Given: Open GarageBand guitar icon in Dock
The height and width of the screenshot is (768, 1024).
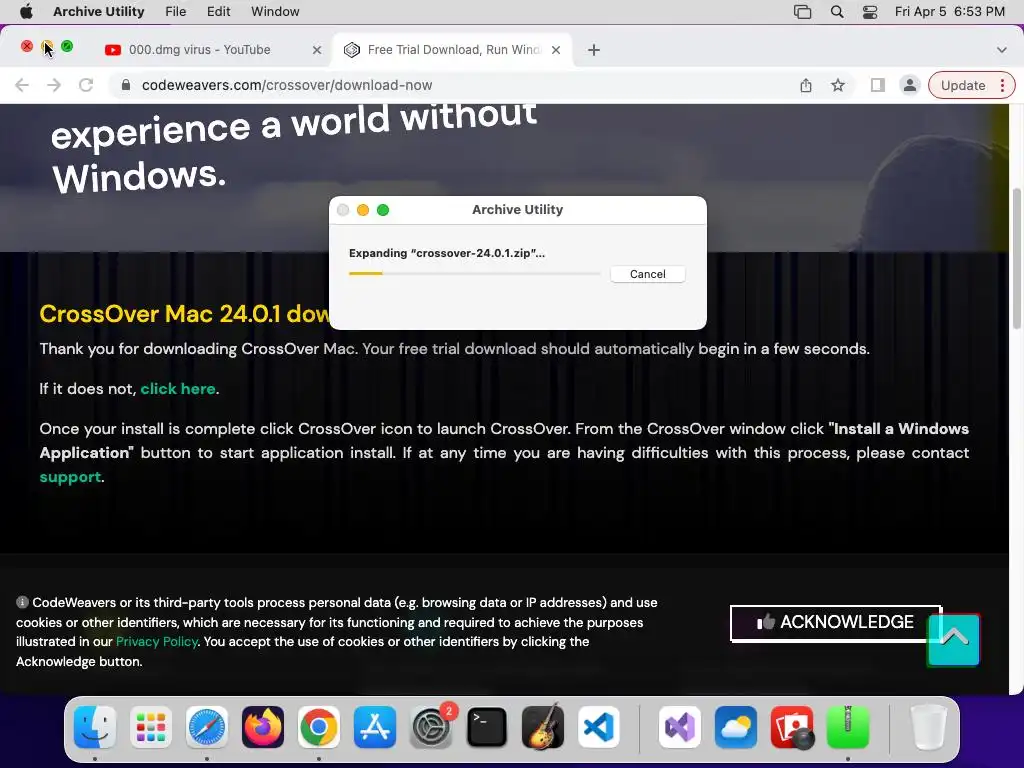Looking at the screenshot, I should (x=543, y=727).
